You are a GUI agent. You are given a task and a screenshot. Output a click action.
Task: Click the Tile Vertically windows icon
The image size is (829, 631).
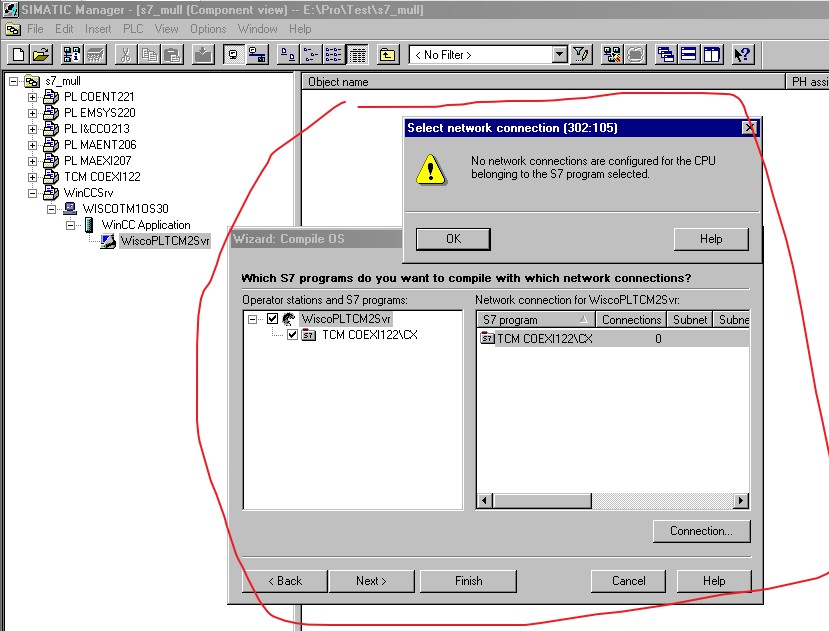tap(712, 54)
